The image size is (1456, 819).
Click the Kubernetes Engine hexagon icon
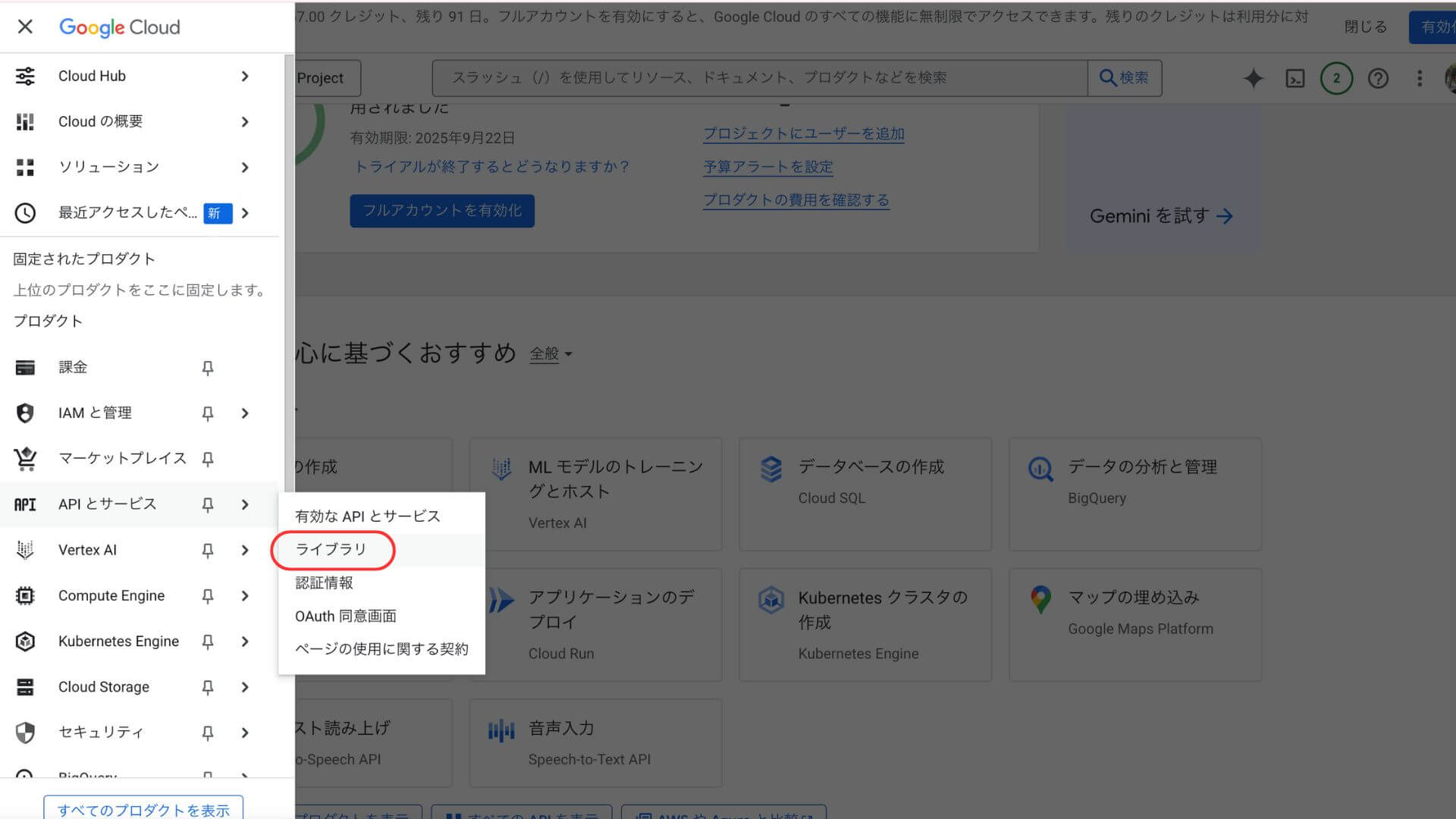(25, 642)
